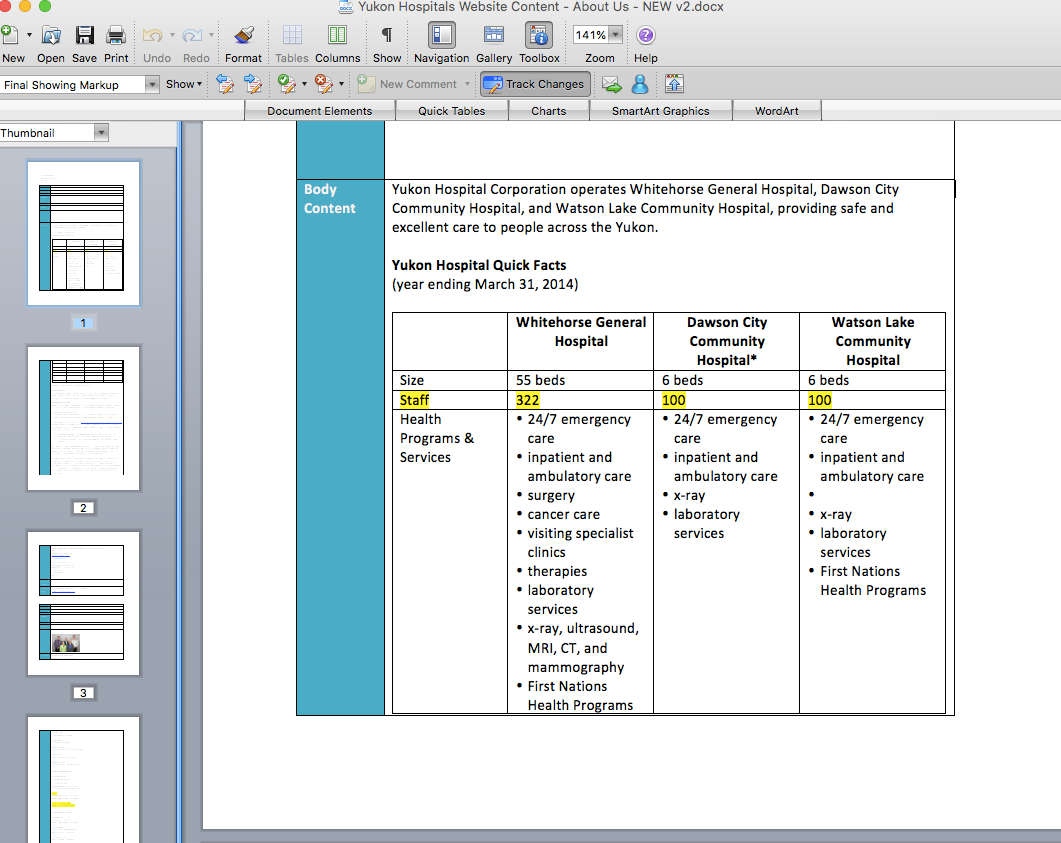Image resolution: width=1061 pixels, height=843 pixels.
Task: Click the Help question mark icon
Action: pyautogui.click(x=646, y=35)
